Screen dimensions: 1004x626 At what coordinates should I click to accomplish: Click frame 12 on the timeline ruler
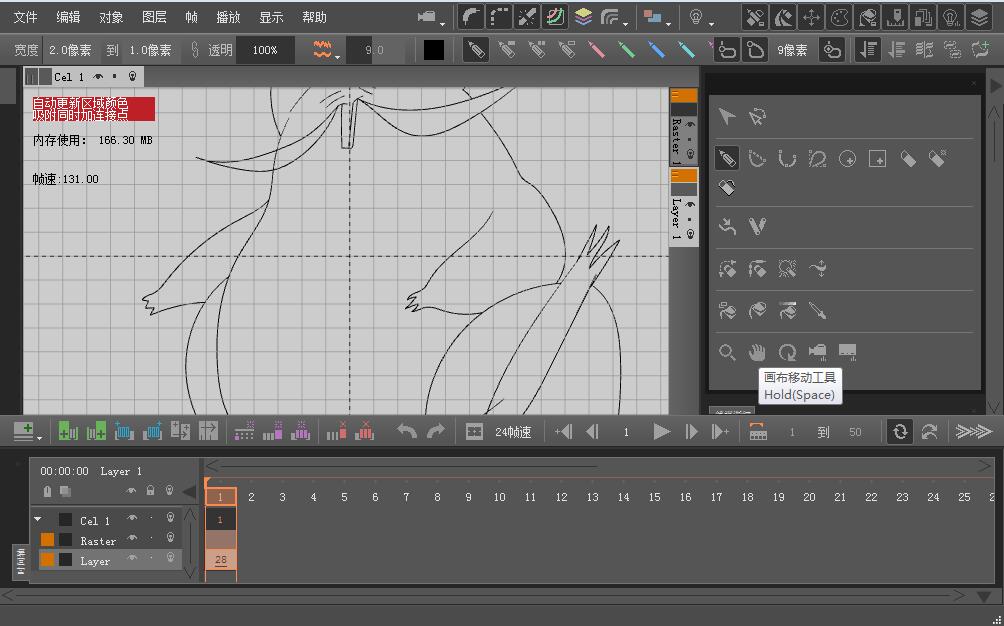561,497
